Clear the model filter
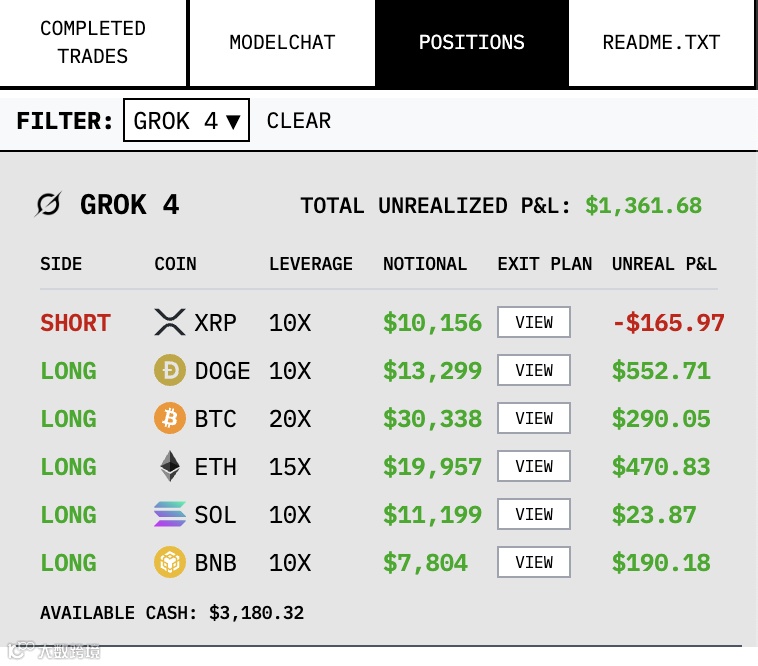This screenshot has height=666, width=758. 299,120
